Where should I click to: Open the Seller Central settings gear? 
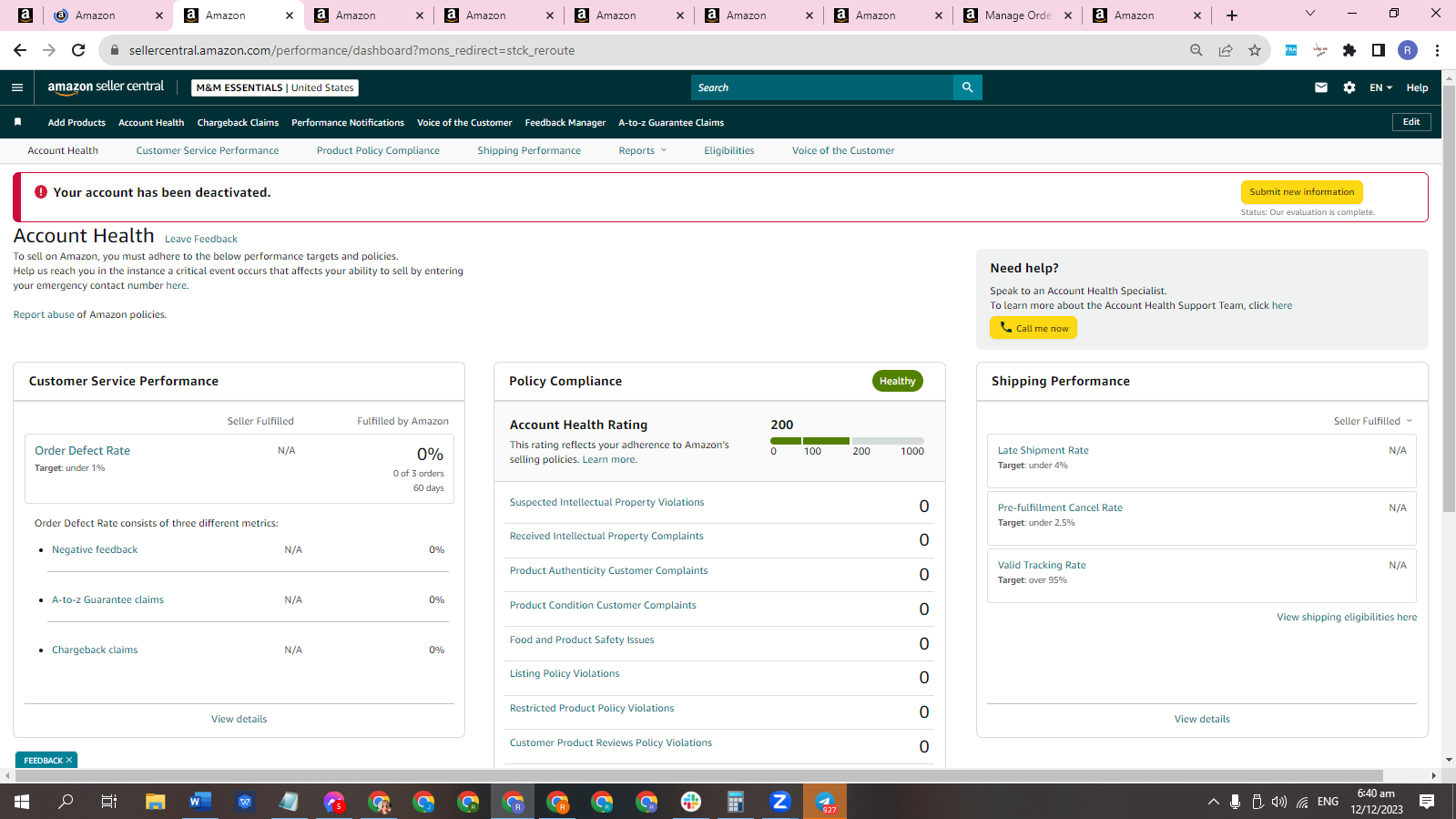[x=1349, y=87]
